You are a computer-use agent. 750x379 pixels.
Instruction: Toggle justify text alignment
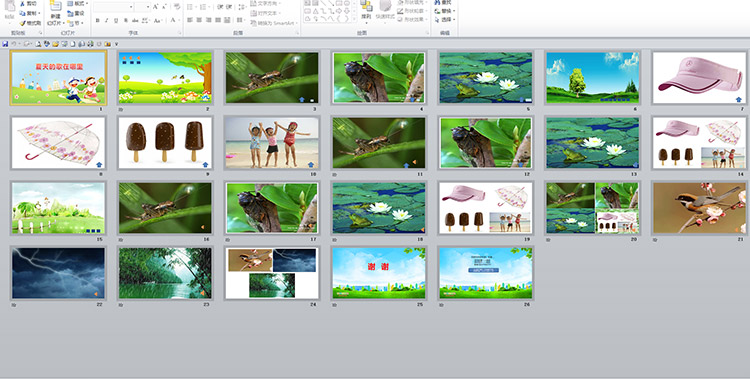click(x=218, y=20)
